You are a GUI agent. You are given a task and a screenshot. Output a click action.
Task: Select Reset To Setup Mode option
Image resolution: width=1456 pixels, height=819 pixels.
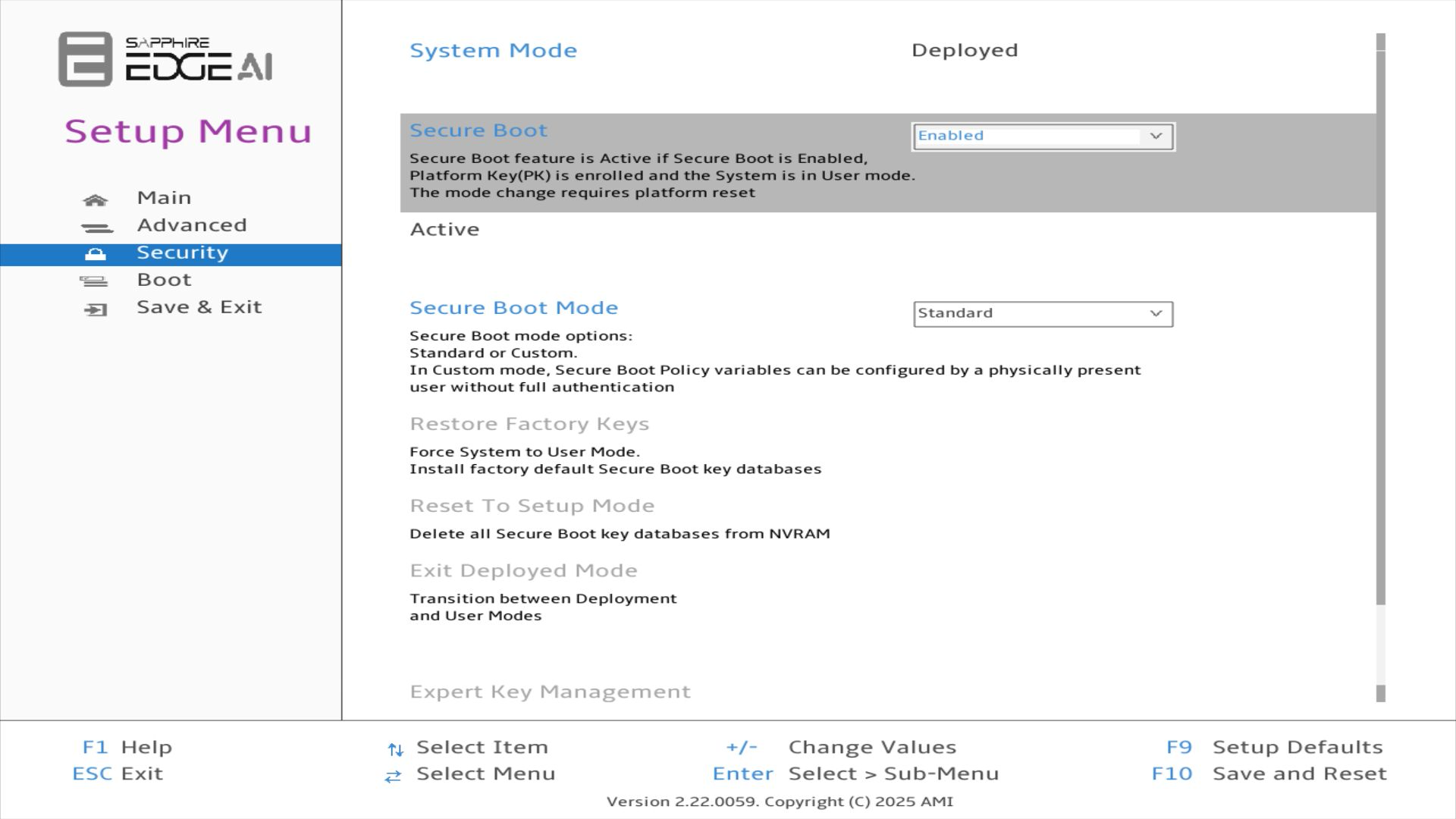(532, 506)
